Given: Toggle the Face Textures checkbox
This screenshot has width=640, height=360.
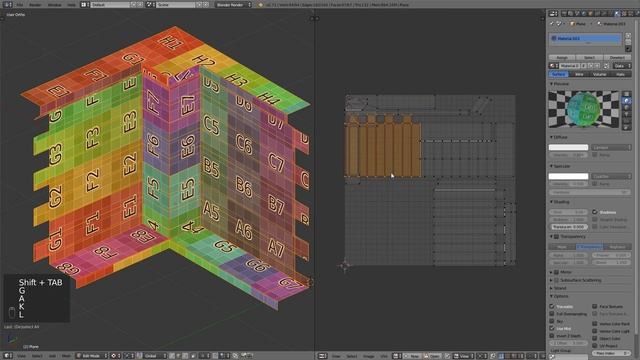Looking at the screenshot, I should 595,307.
